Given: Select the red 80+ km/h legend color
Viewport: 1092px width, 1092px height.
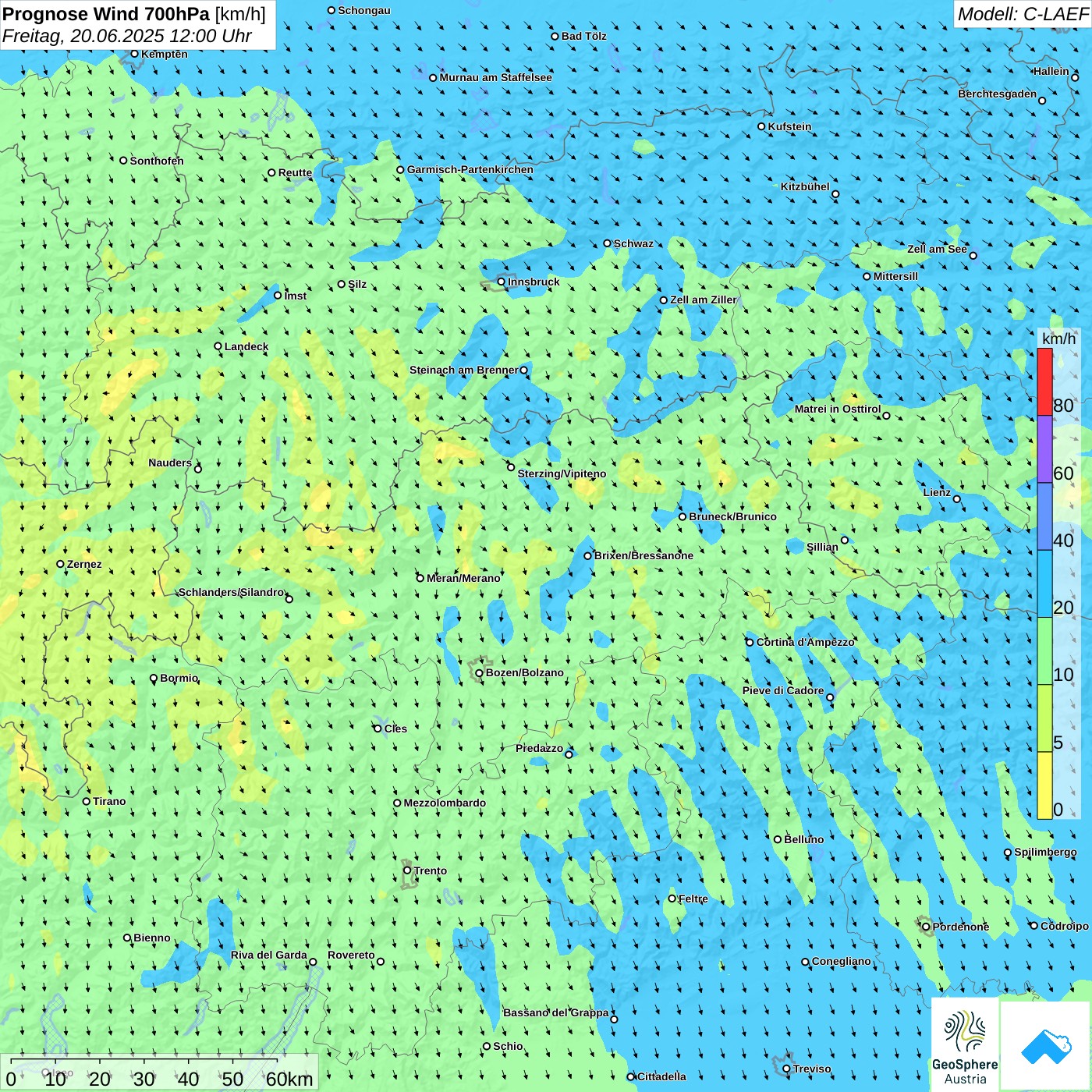Looking at the screenshot, I should pyautogui.click(x=1044, y=381).
